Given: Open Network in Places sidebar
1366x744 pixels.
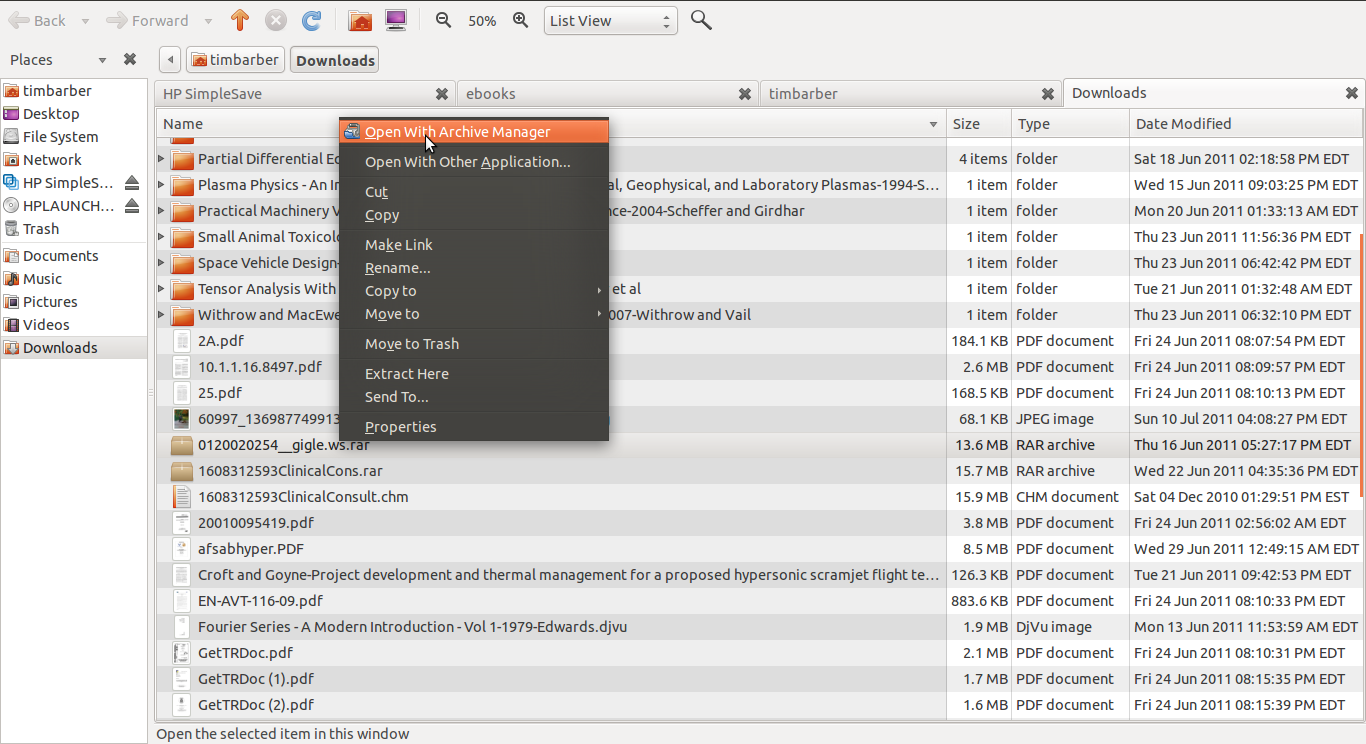Looking at the screenshot, I should tap(53, 160).
